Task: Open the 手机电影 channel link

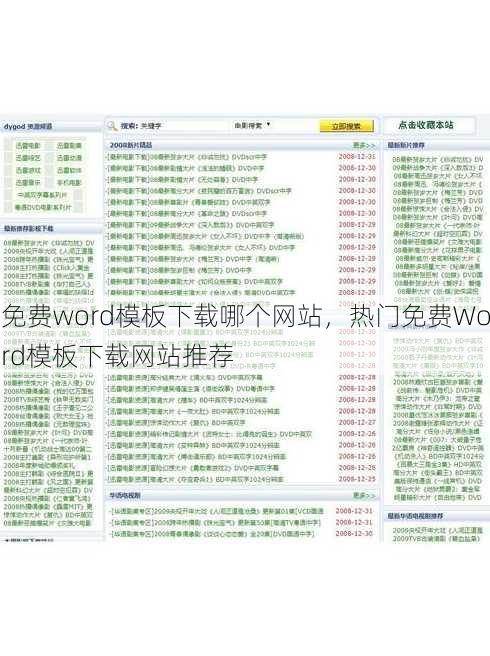Action: point(69,183)
